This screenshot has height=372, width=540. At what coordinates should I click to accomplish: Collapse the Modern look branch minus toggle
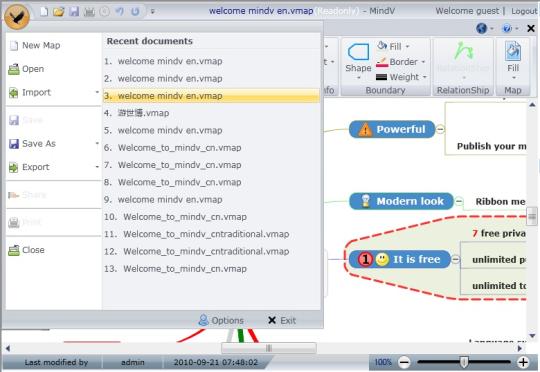pos(459,201)
